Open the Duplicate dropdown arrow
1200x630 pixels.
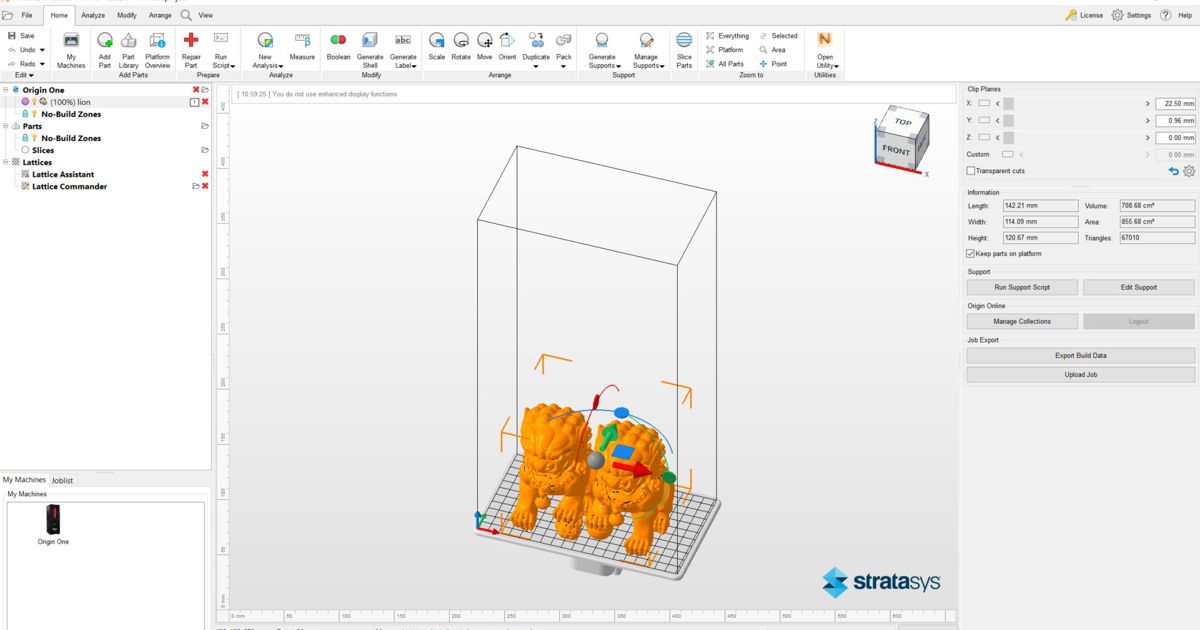click(x=537, y=68)
